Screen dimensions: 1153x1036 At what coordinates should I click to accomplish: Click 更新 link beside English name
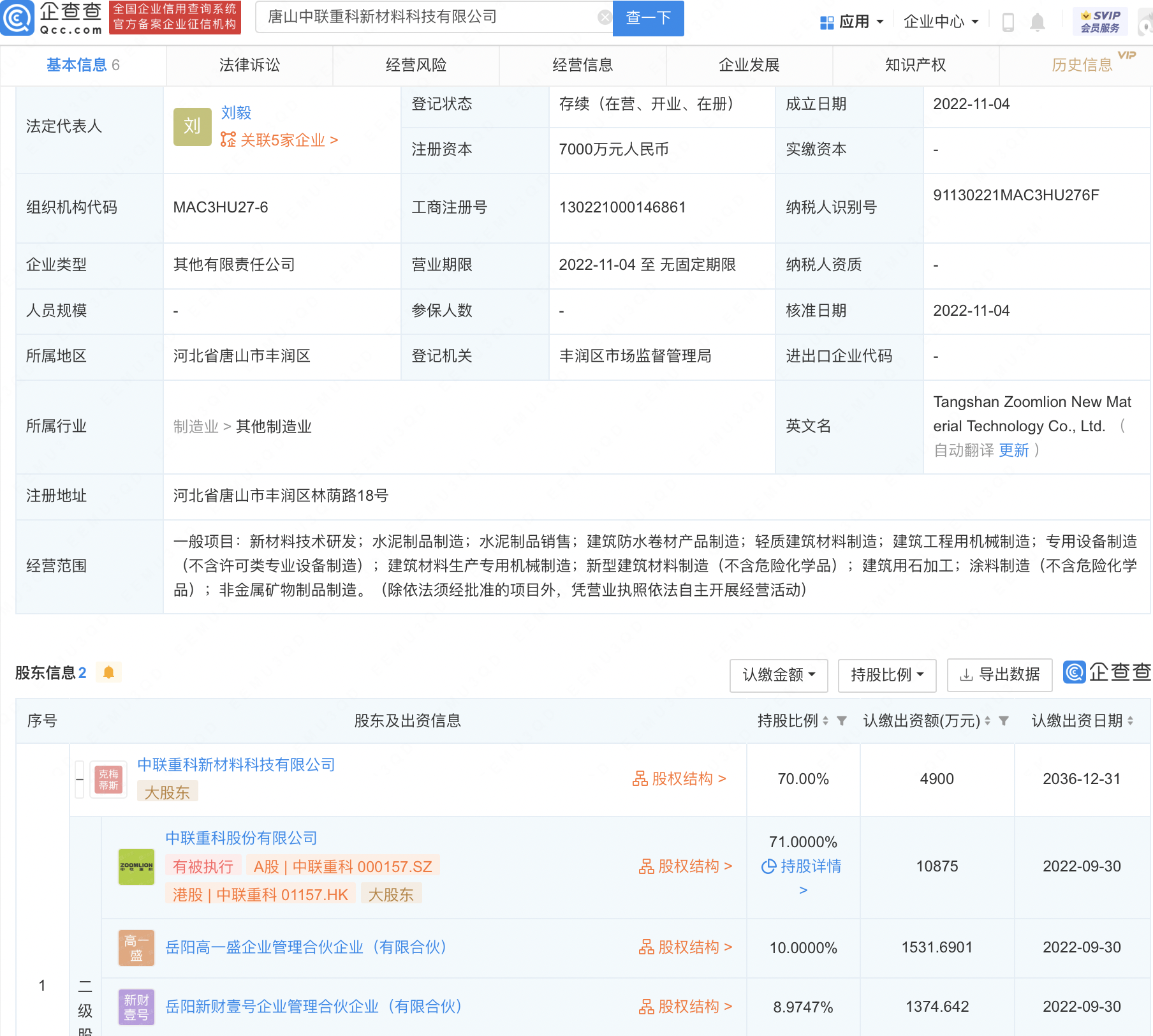[x=1014, y=450]
